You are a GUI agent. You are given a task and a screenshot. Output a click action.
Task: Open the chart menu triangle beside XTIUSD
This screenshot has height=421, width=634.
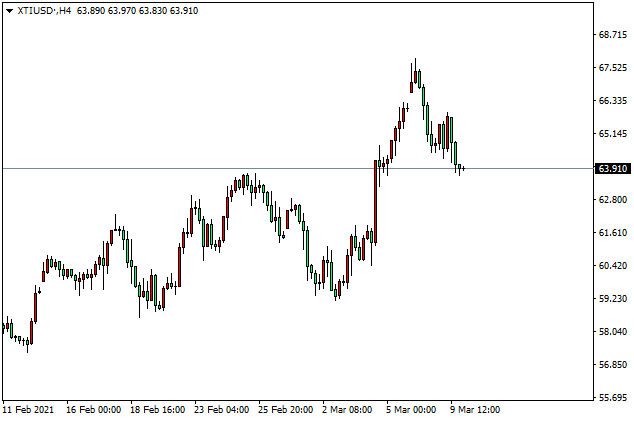9,11
